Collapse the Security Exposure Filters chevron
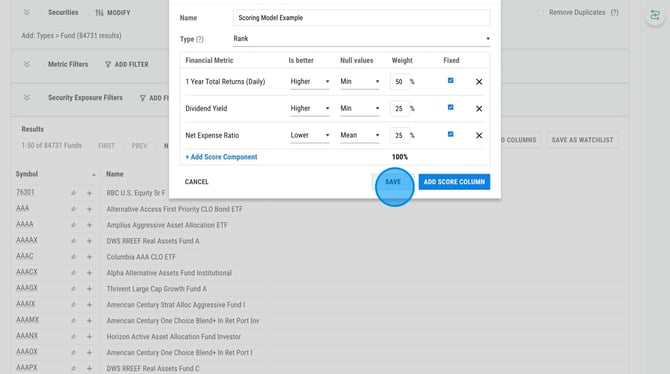This screenshot has height=374, width=670. pyautogui.click(x=26, y=97)
